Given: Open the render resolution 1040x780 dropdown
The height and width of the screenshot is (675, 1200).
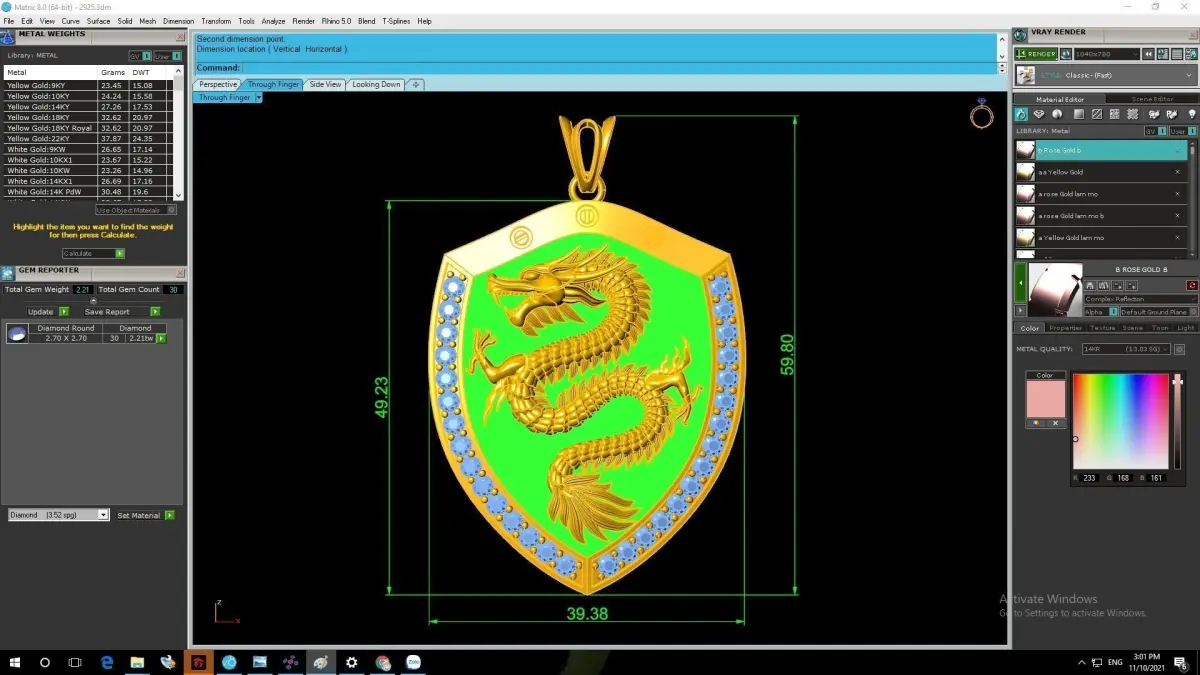Looking at the screenshot, I should coord(1107,54).
